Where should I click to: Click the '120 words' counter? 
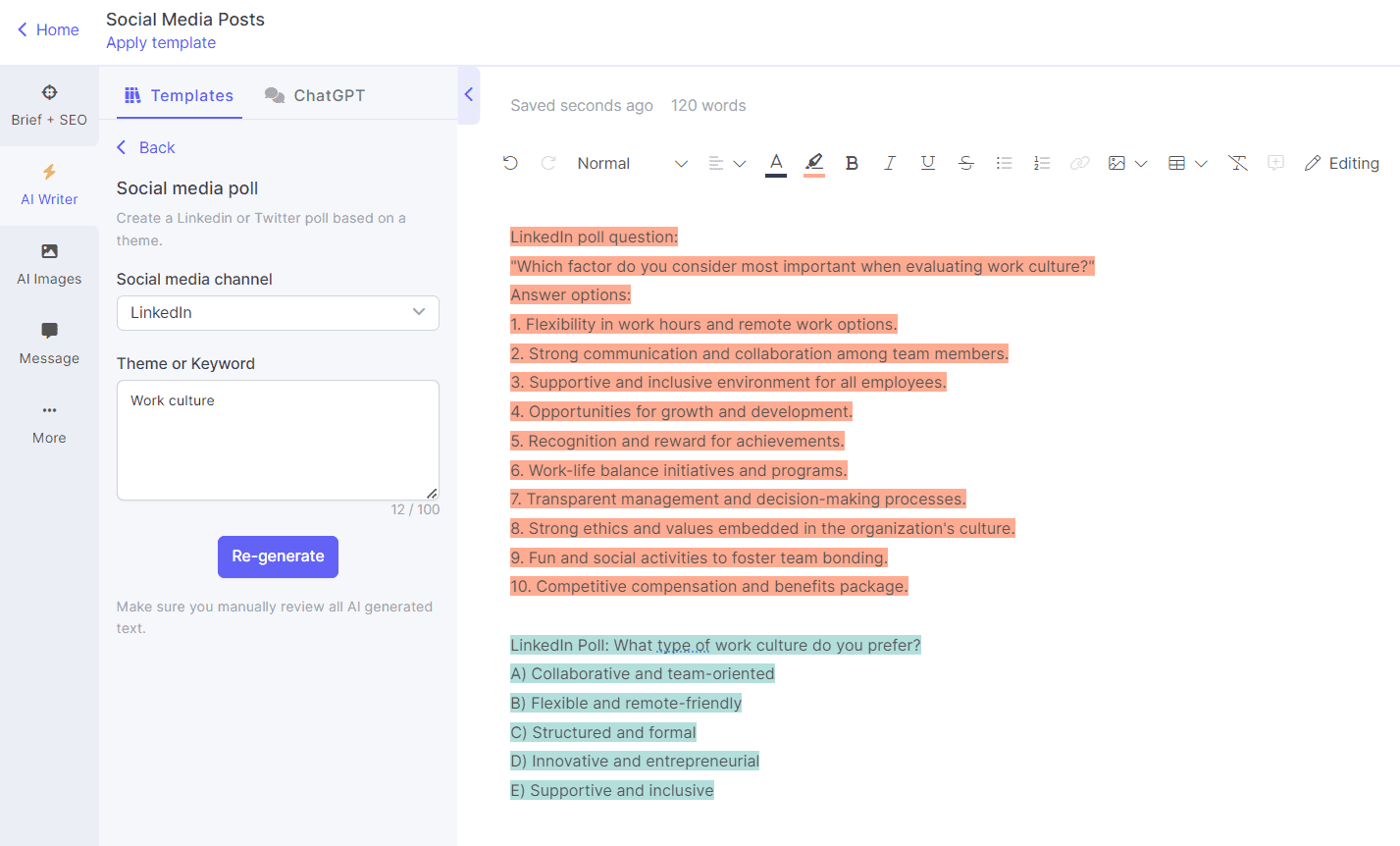pos(708,105)
